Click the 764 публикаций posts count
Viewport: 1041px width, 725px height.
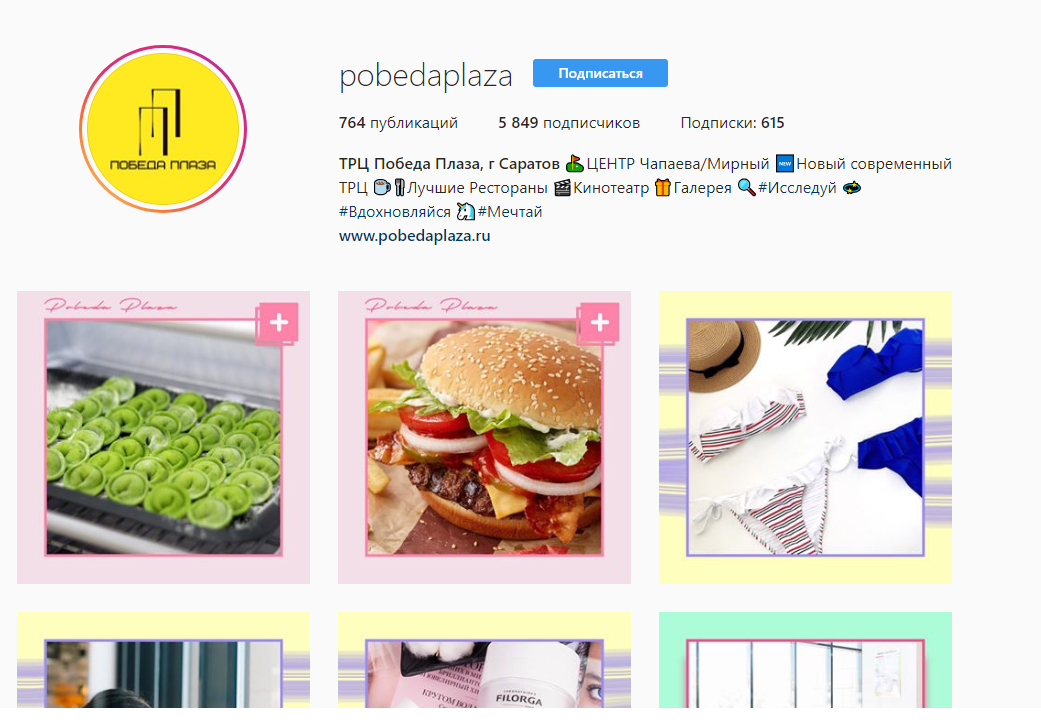(398, 123)
